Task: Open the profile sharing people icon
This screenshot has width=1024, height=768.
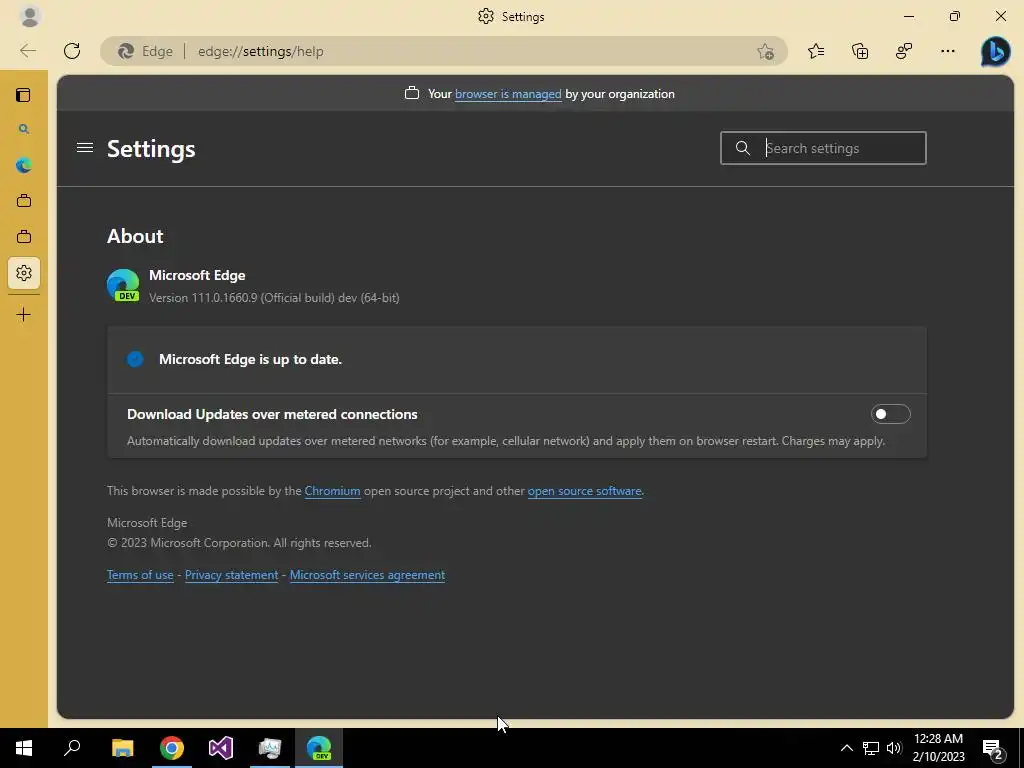Action: 904,51
